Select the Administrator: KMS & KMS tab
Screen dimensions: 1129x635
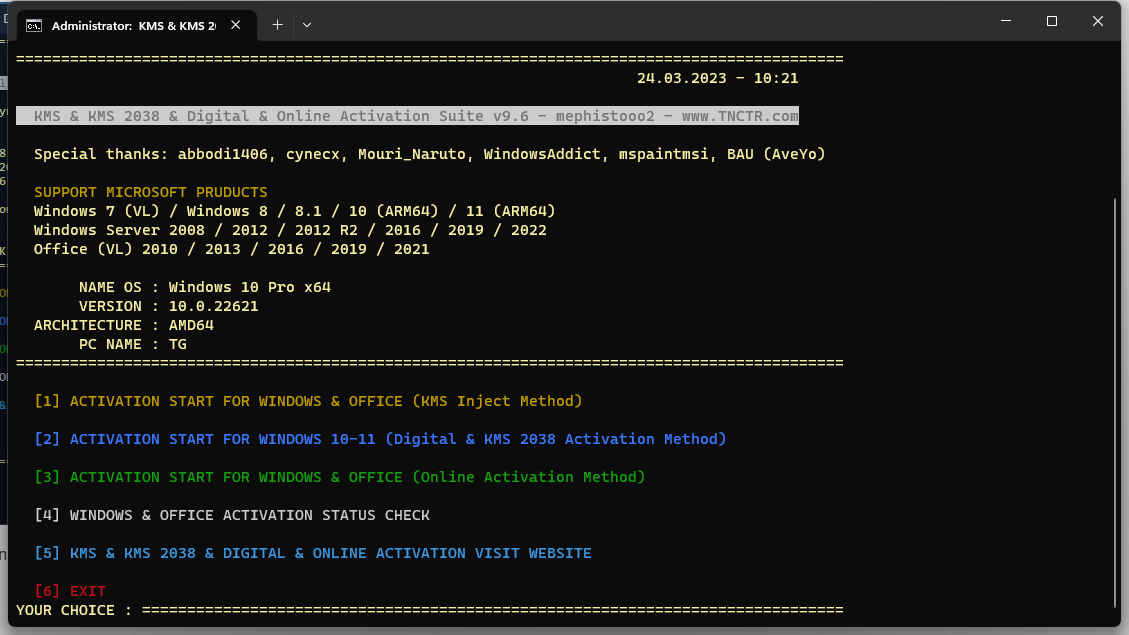click(137, 26)
